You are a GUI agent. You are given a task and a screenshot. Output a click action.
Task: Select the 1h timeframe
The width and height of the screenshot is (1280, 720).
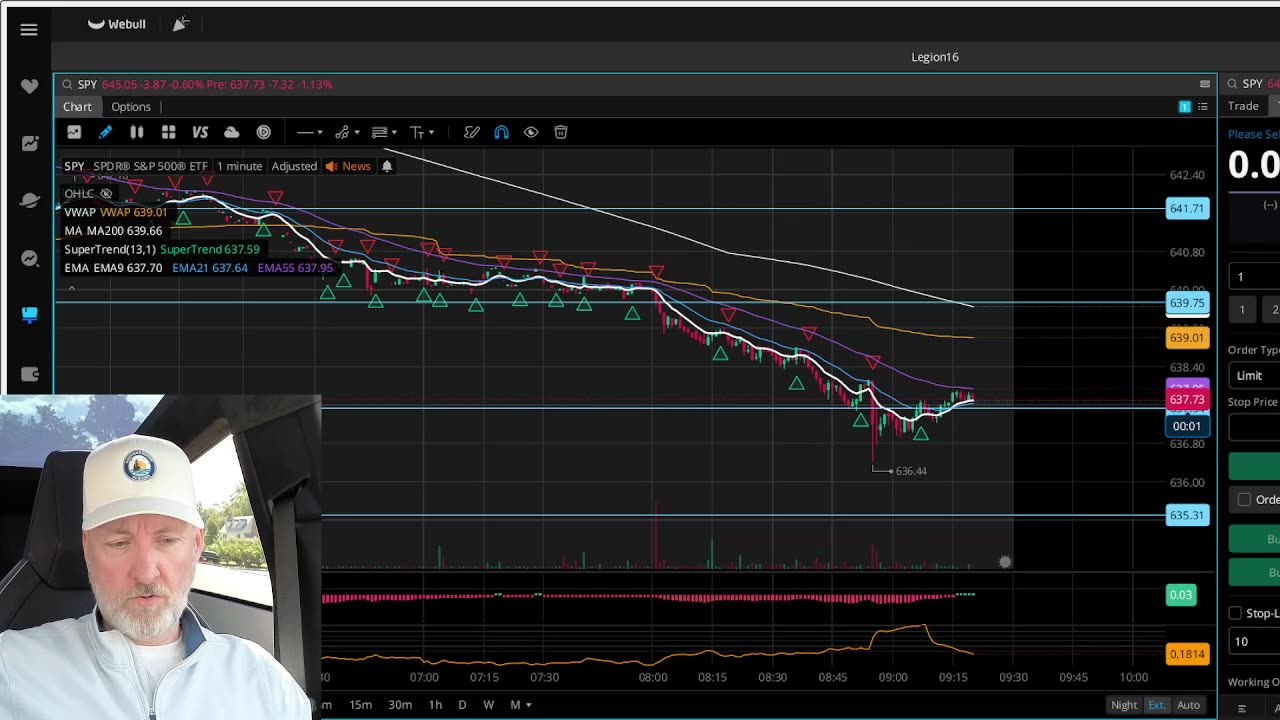(x=435, y=705)
